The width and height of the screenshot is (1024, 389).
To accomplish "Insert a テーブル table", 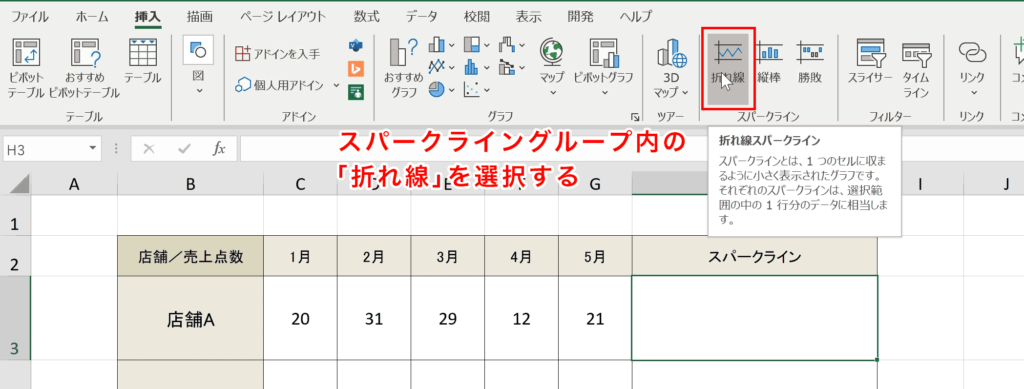I will pyautogui.click(x=142, y=62).
